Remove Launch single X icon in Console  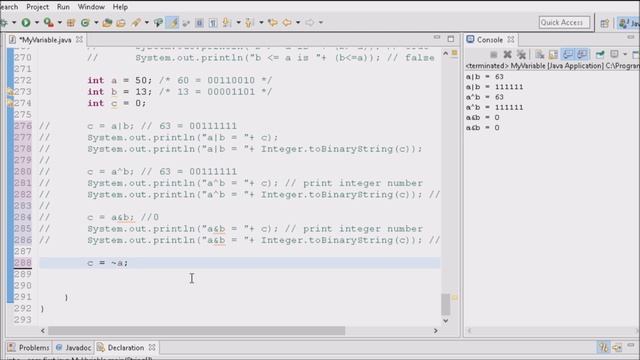507,54
